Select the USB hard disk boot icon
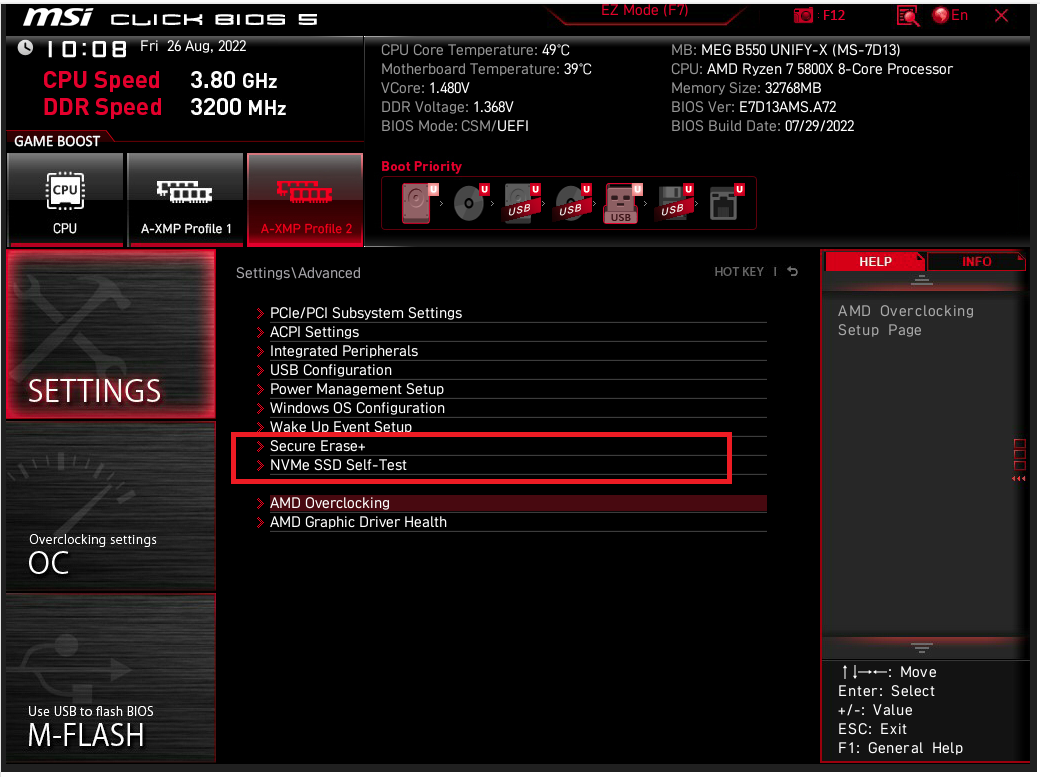Screen dimensions: 1040x777 click(521, 203)
